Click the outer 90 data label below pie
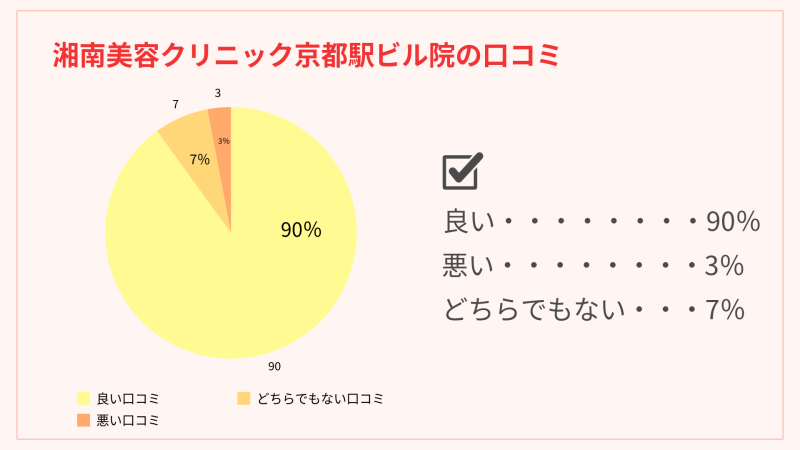Viewport: 800px width, 450px height. coord(274,366)
